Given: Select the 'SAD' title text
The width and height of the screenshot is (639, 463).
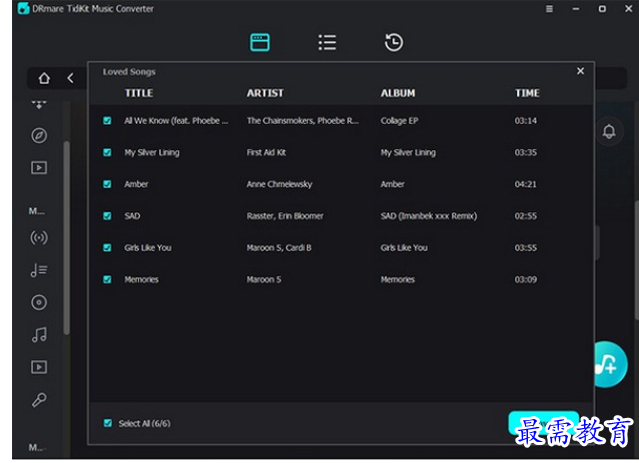Looking at the screenshot, I should click(132, 216).
